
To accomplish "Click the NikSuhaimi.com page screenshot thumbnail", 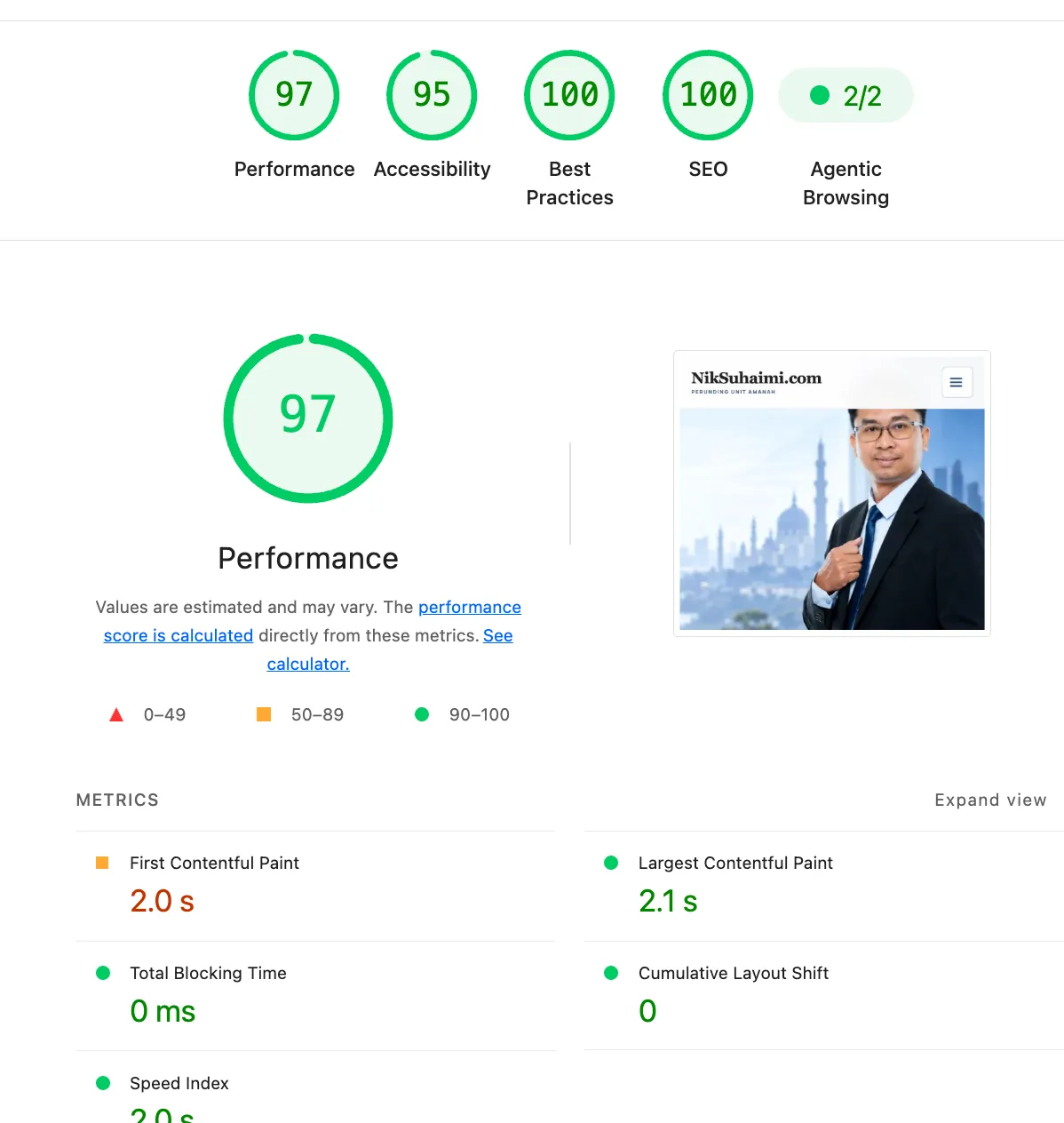I will (832, 493).
